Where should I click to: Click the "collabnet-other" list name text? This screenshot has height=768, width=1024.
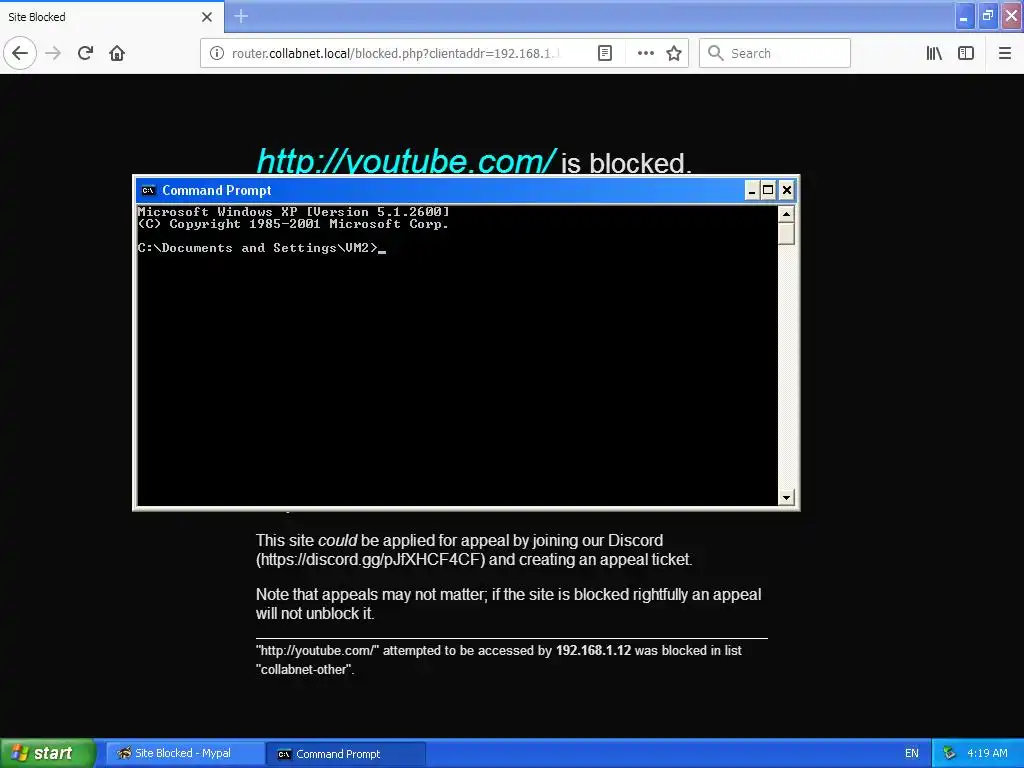304,669
